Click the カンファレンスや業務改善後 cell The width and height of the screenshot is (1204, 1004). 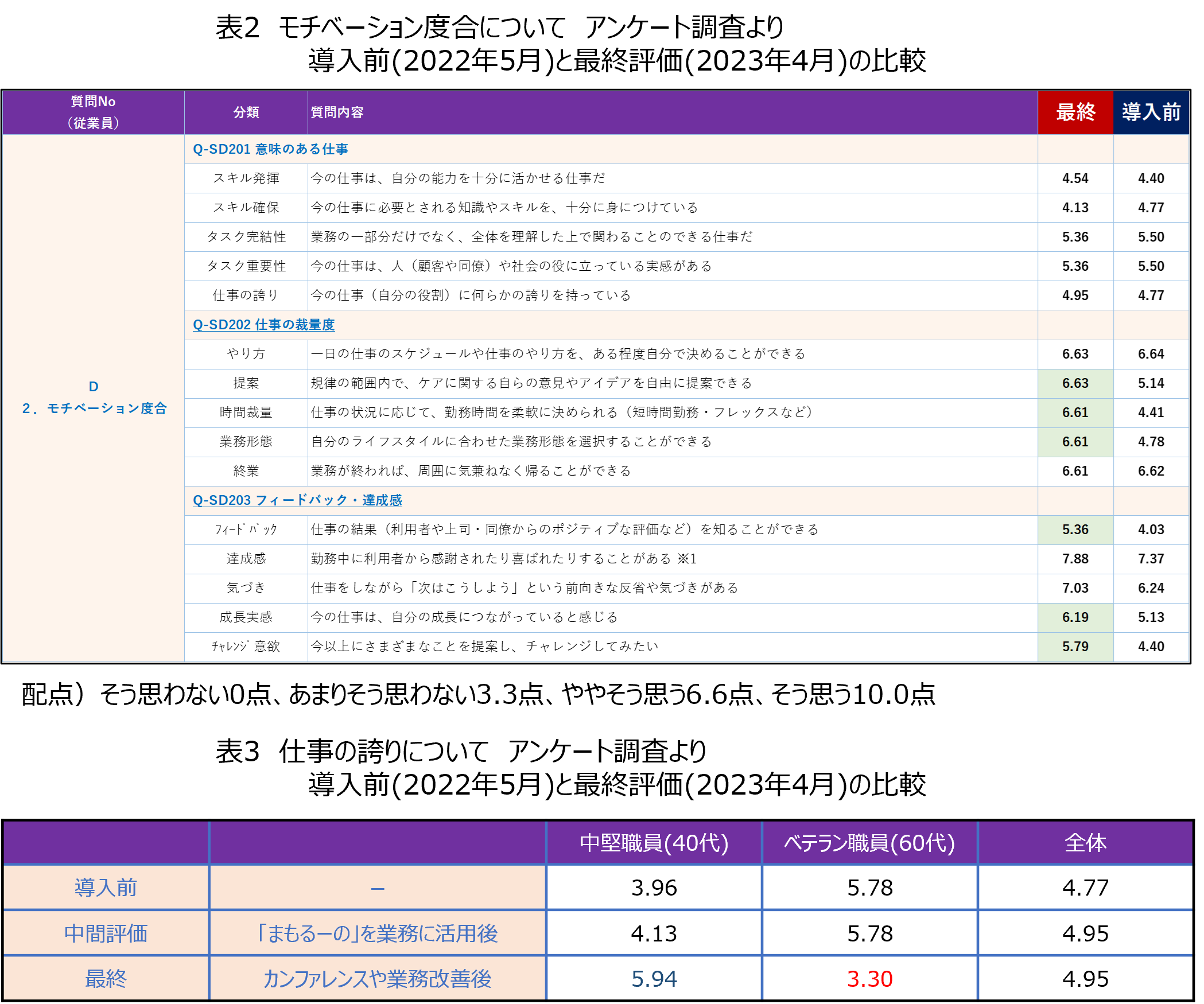click(377, 979)
